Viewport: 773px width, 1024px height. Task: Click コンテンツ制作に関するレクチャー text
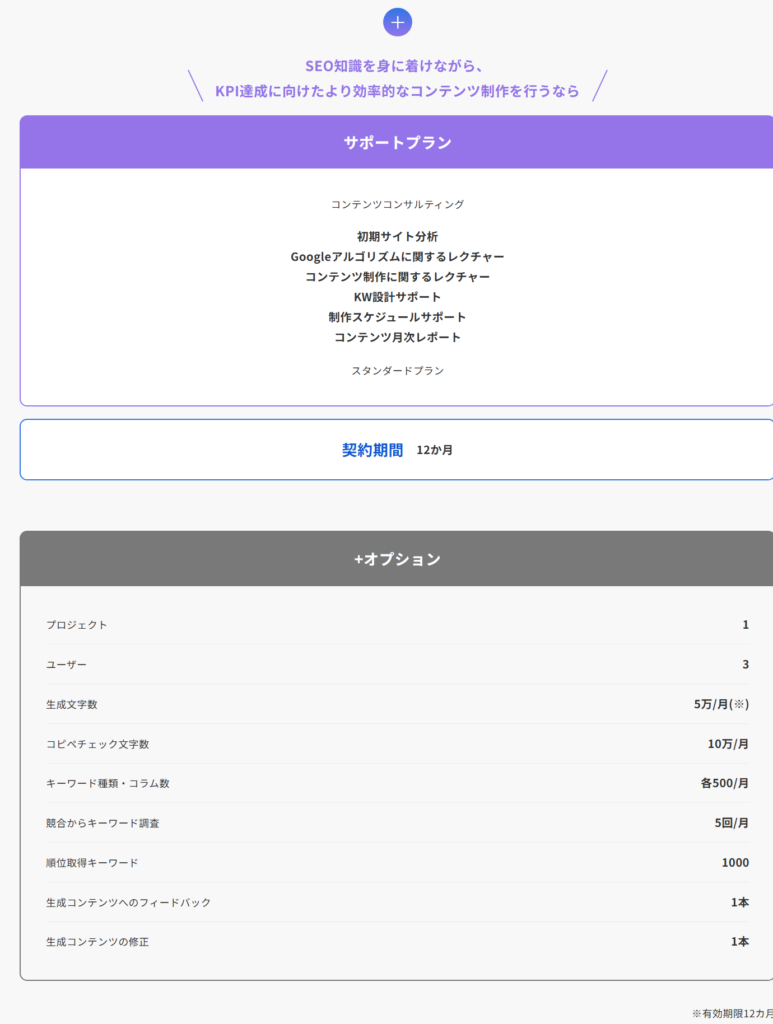pos(397,277)
